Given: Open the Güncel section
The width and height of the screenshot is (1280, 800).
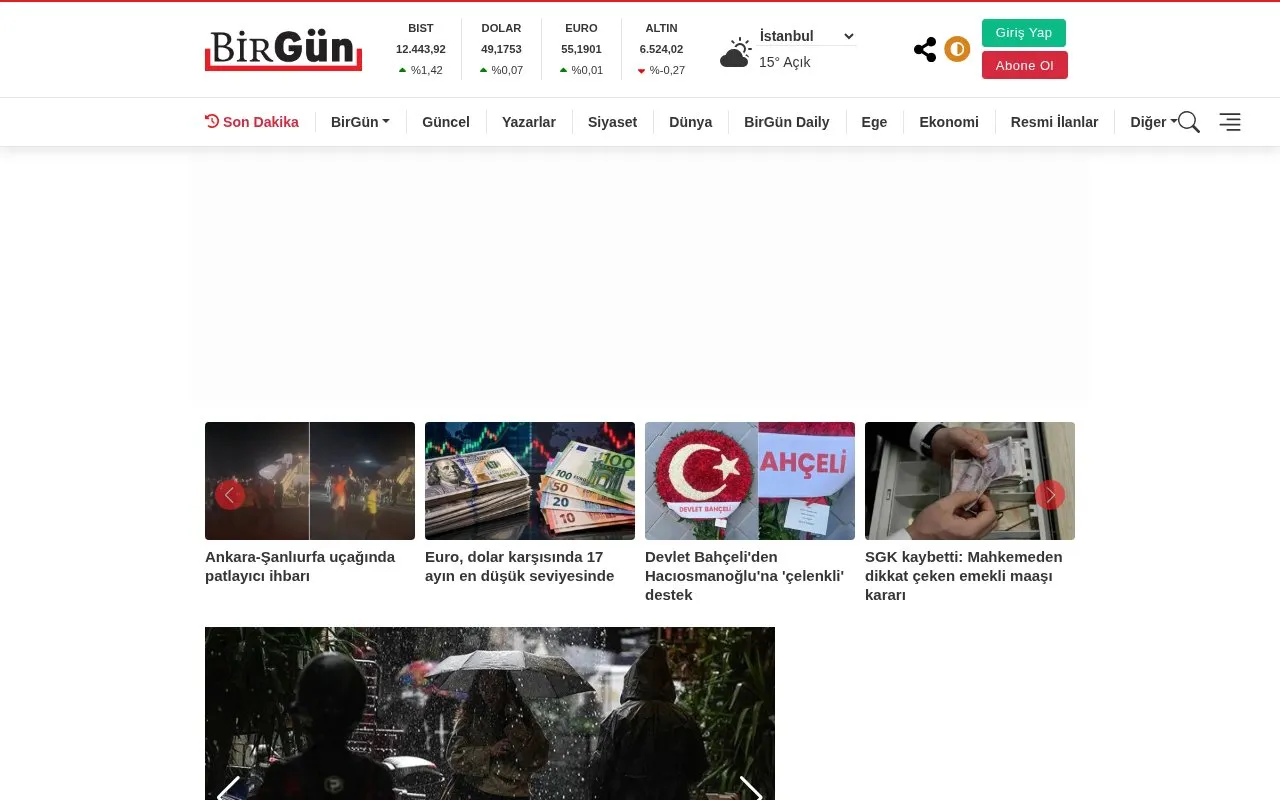Looking at the screenshot, I should click(446, 122).
